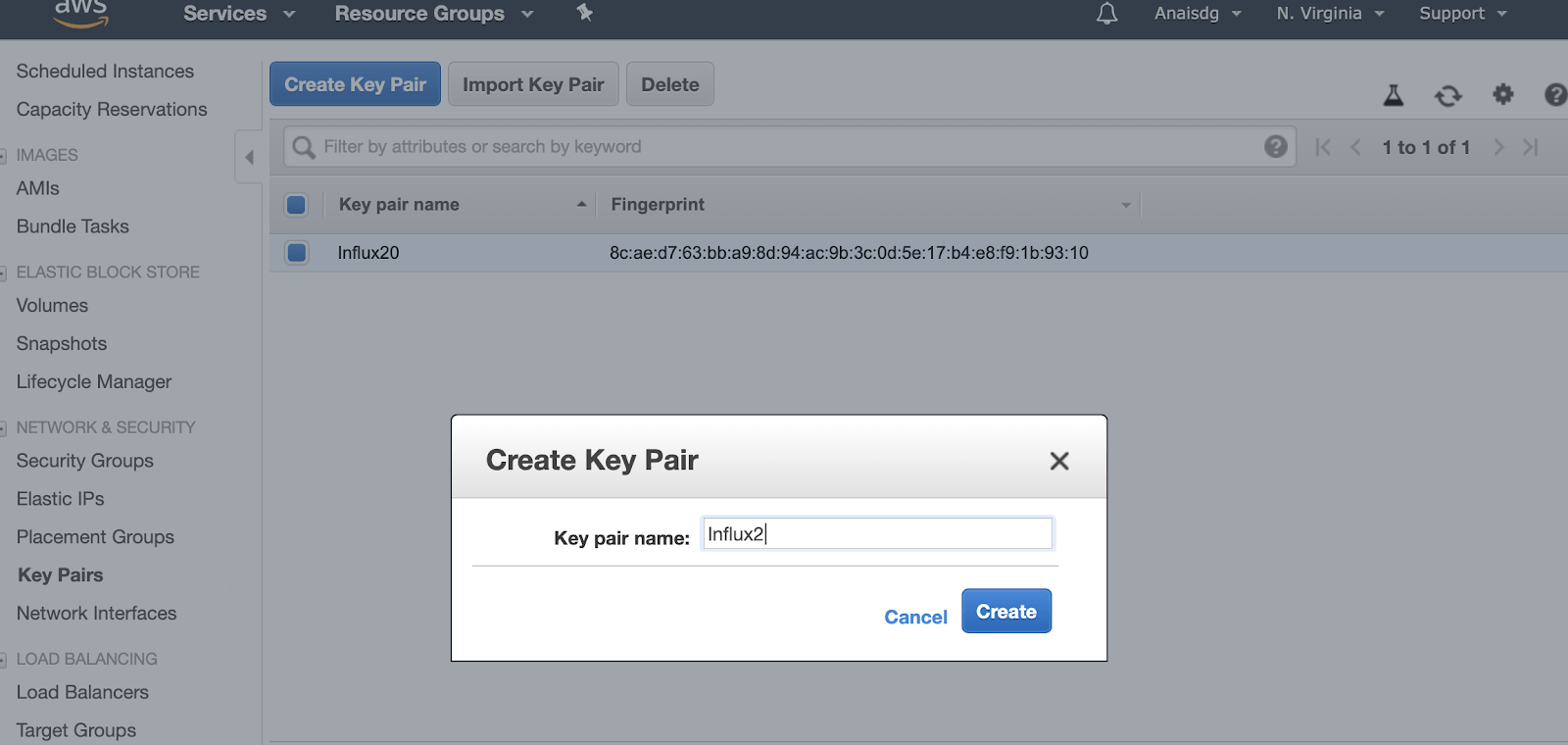
Task: Click the pin shortcut icon in navbar
Action: click(x=584, y=14)
